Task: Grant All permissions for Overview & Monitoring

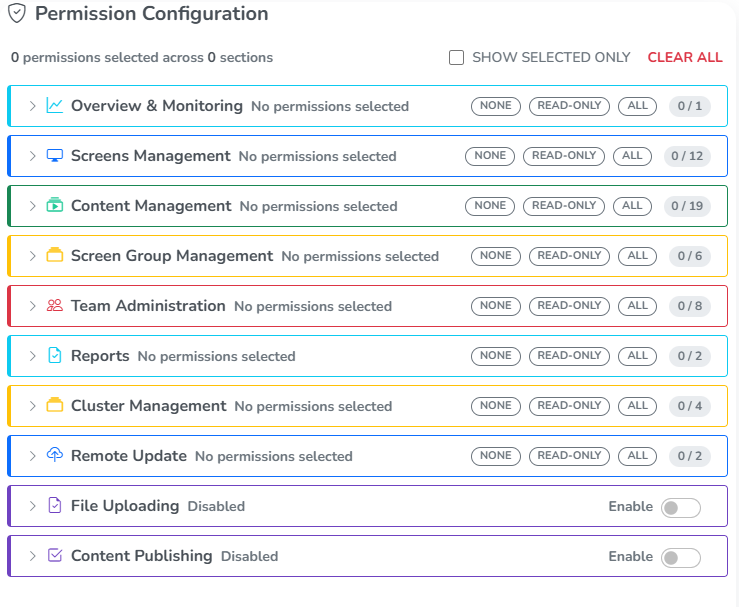Action: pos(637,106)
